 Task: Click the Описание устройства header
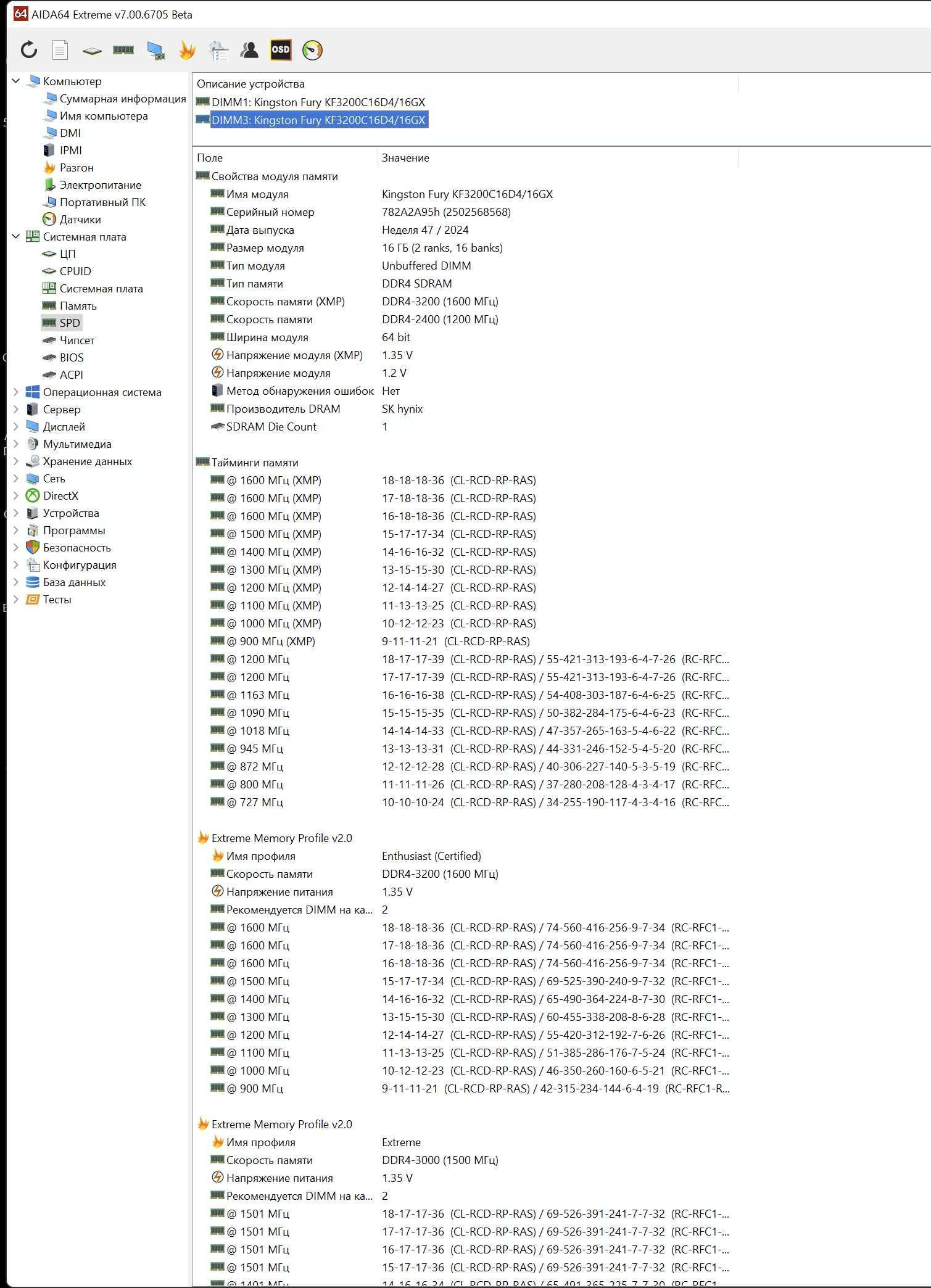click(465, 84)
